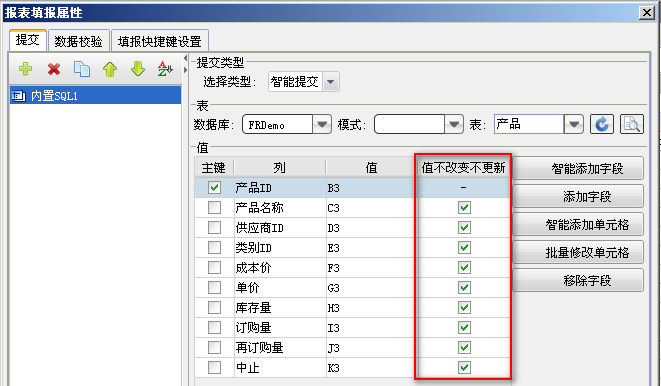Open the 数据库 FRDemo dropdown

[322, 124]
